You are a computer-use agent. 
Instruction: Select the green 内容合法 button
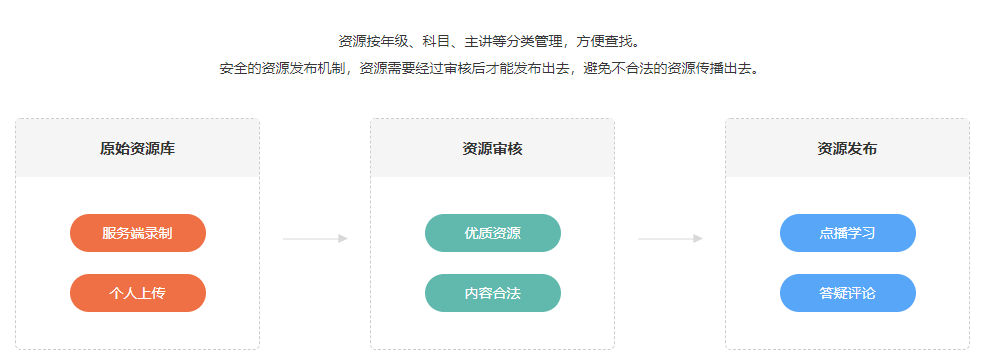[493, 293]
